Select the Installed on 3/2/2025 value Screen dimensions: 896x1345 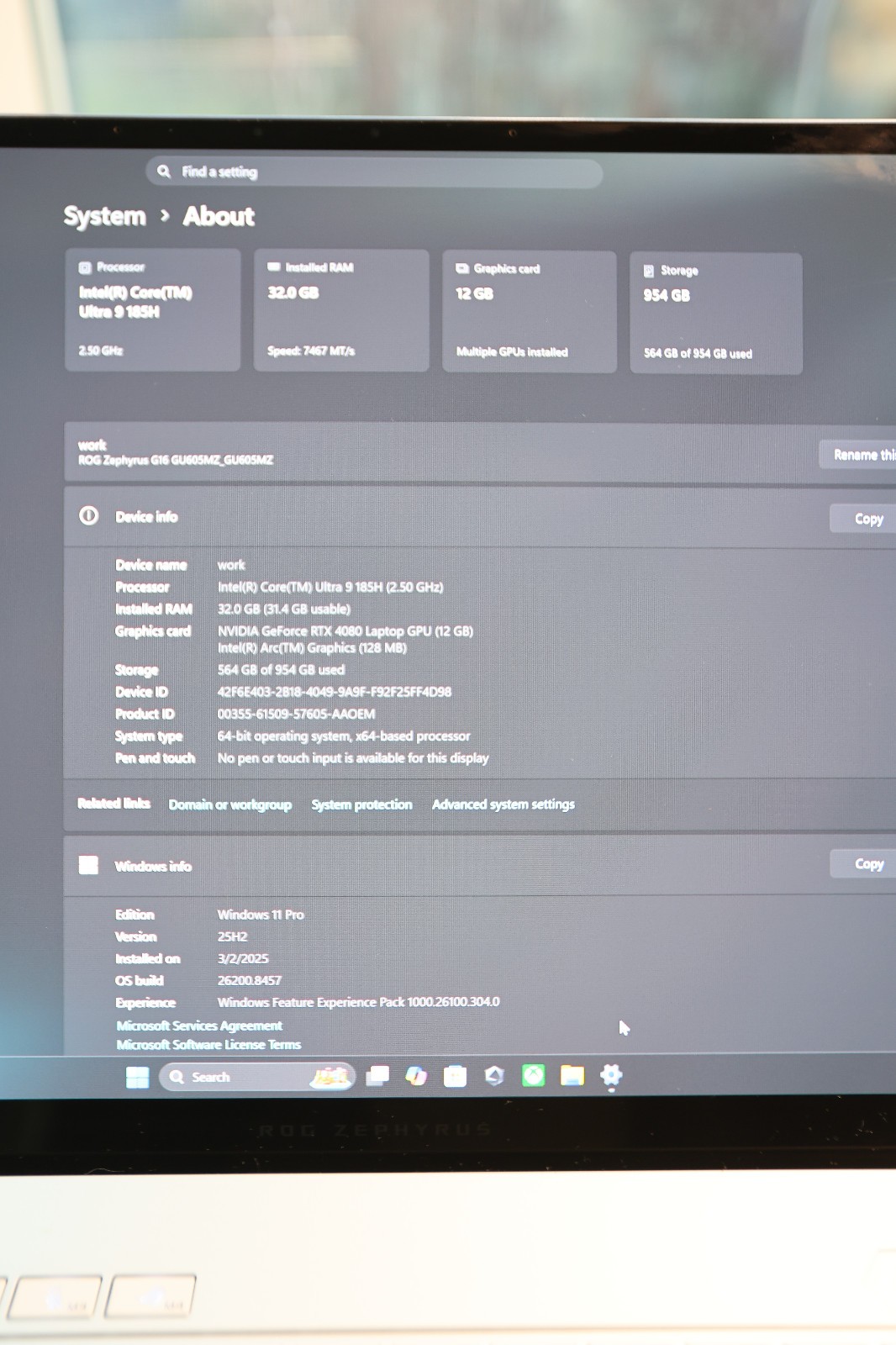(x=243, y=958)
